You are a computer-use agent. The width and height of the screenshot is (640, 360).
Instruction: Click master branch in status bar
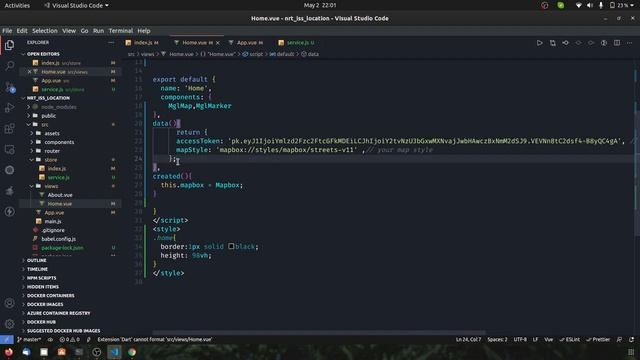29,339
